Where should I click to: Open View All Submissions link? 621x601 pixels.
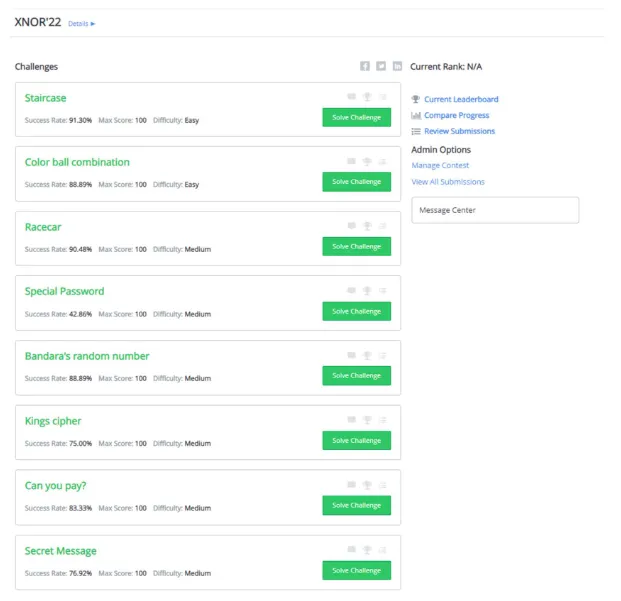pyautogui.click(x=448, y=182)
